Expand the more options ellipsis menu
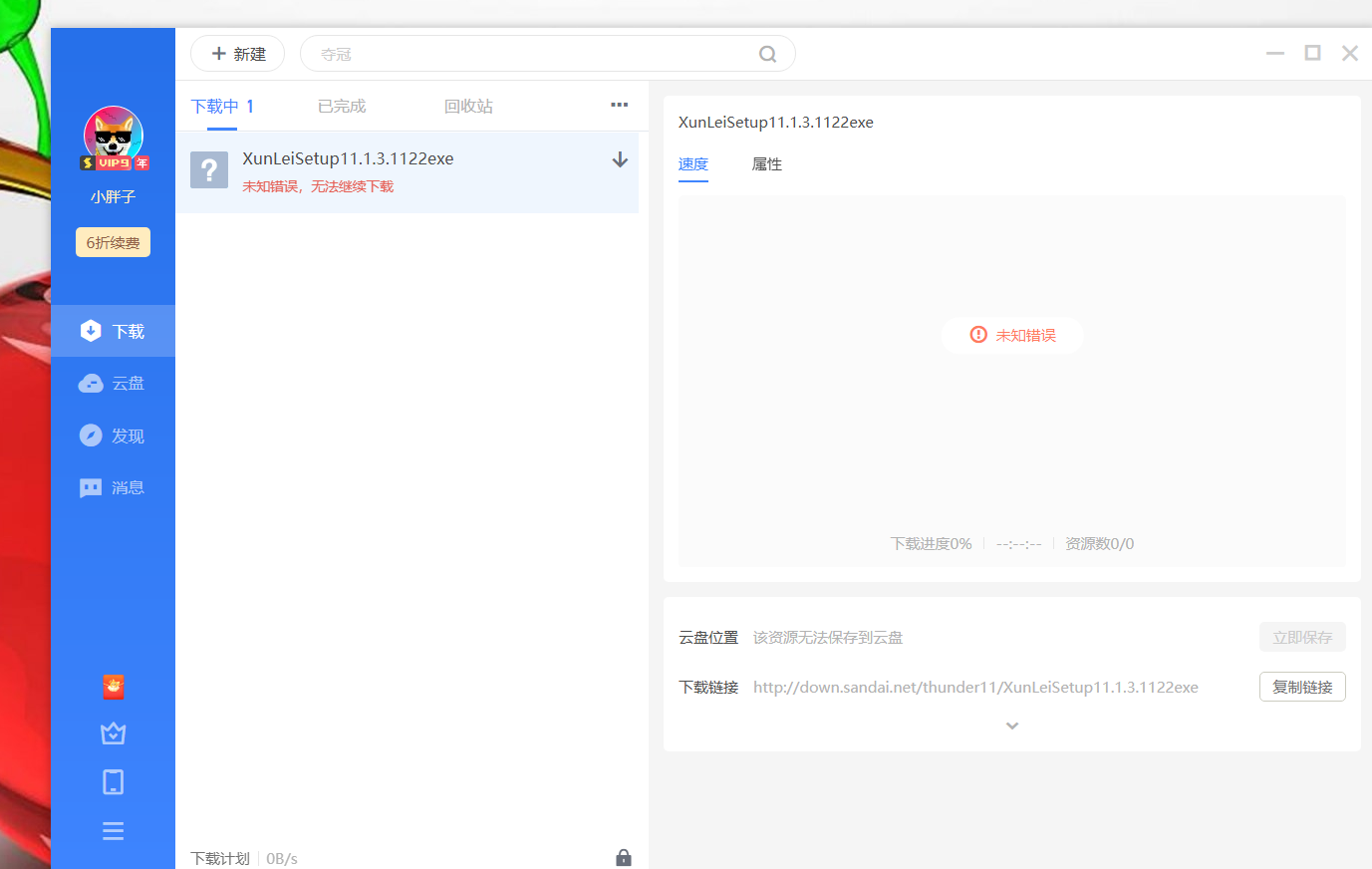 click(619, 105)
